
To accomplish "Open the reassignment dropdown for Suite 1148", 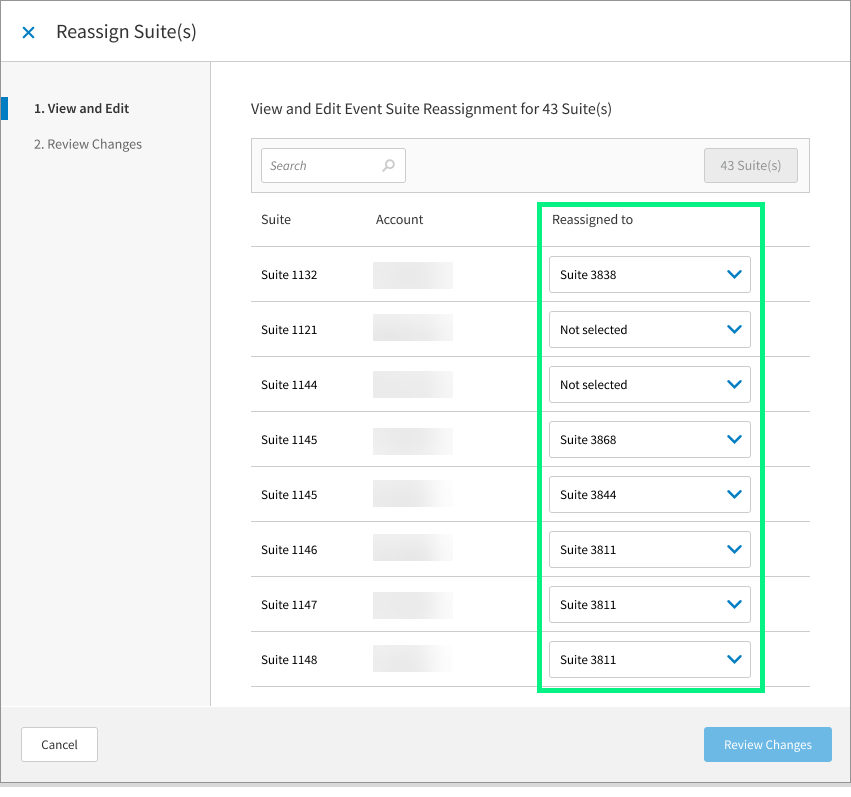I will [649, 659].
